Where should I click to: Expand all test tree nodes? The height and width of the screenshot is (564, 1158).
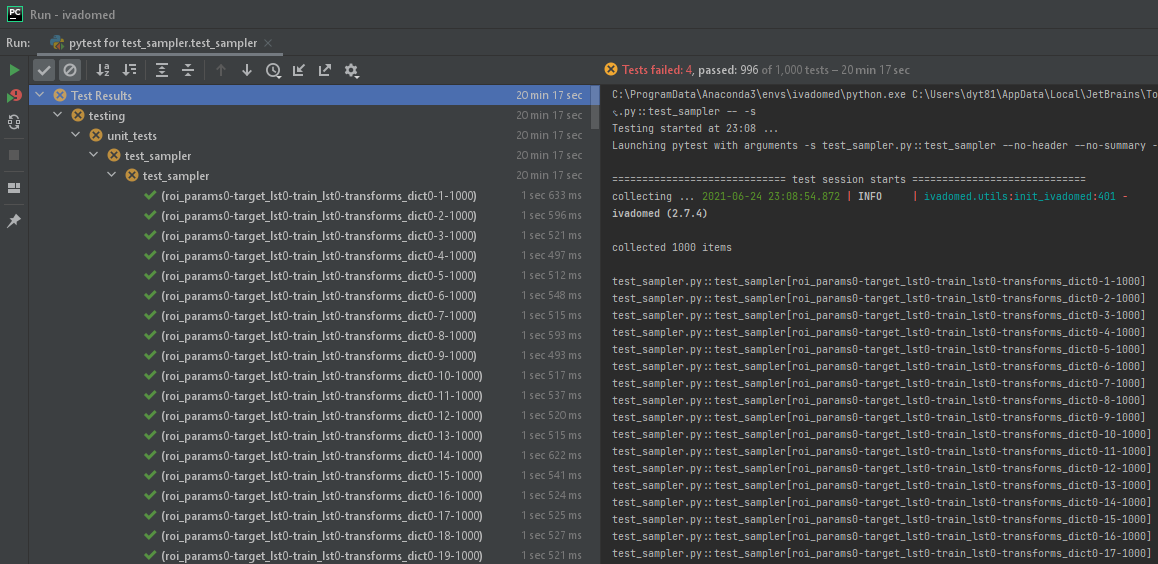(x=162, y=71)
